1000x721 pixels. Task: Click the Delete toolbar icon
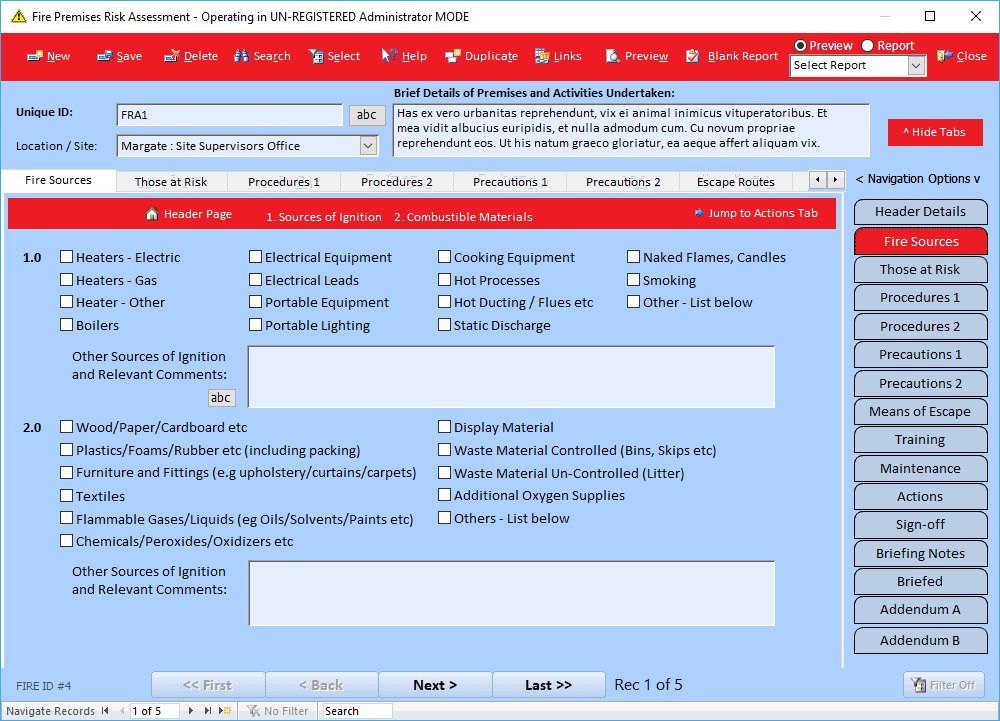172,56
